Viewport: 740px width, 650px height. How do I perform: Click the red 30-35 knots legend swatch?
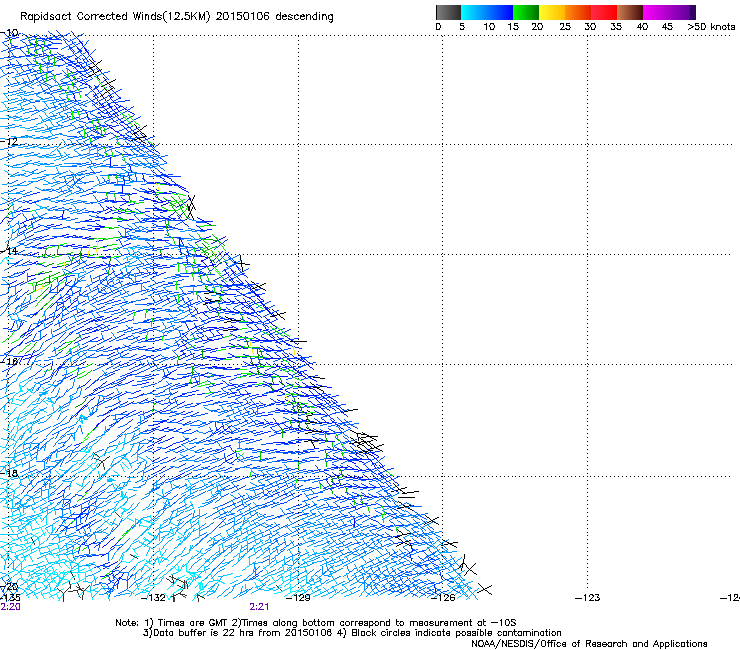click(x=604, y=12)
